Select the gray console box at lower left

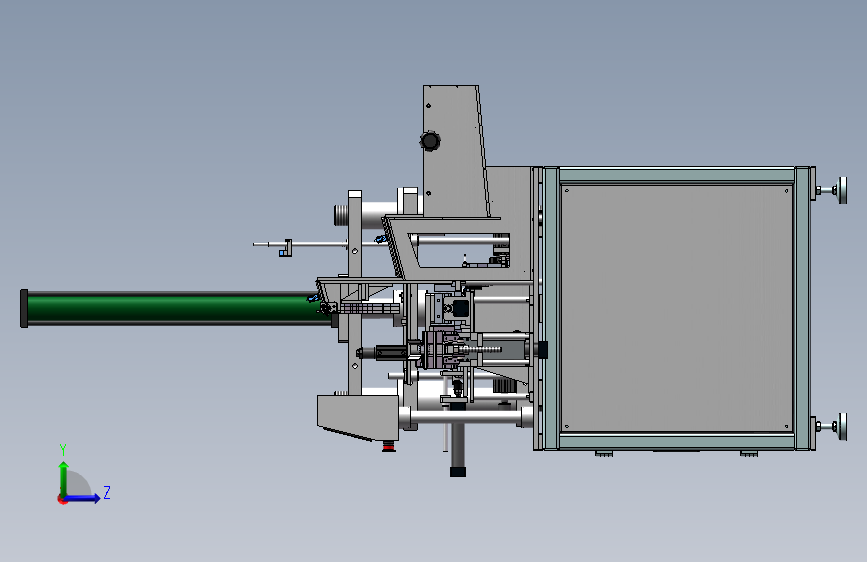click(x=357, y=418)
